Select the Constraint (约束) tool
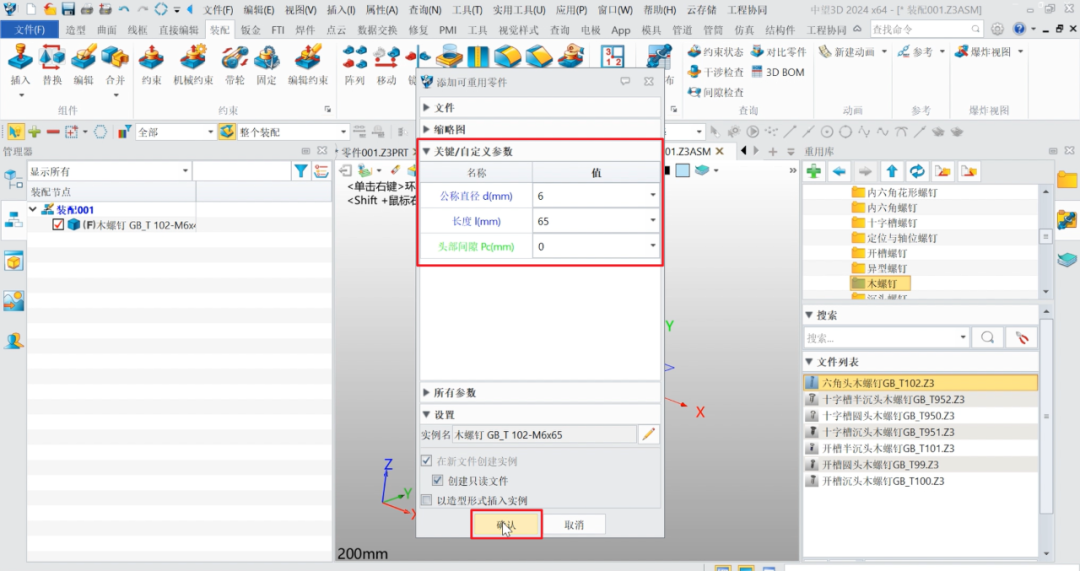 (x=152, y=57)
